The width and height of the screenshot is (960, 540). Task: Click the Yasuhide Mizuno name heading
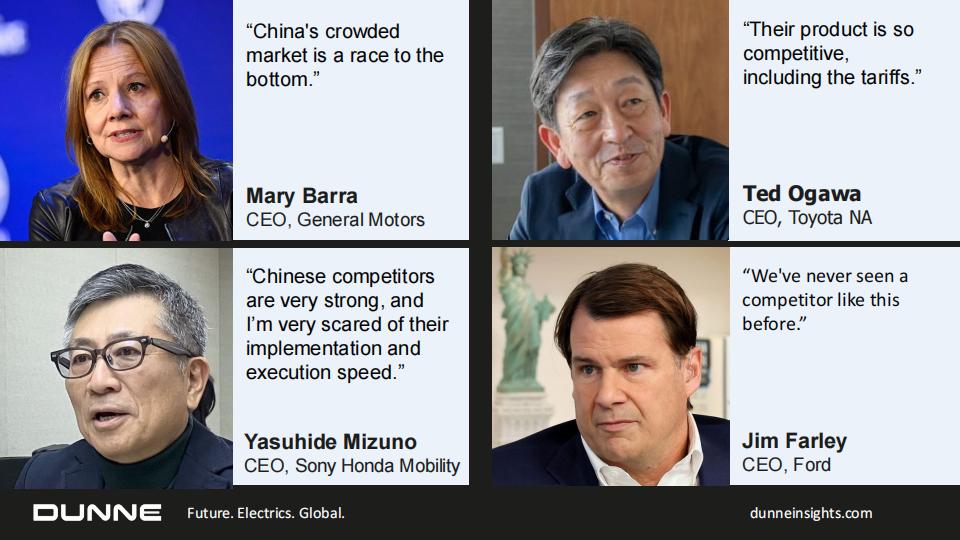pos(331,441)
